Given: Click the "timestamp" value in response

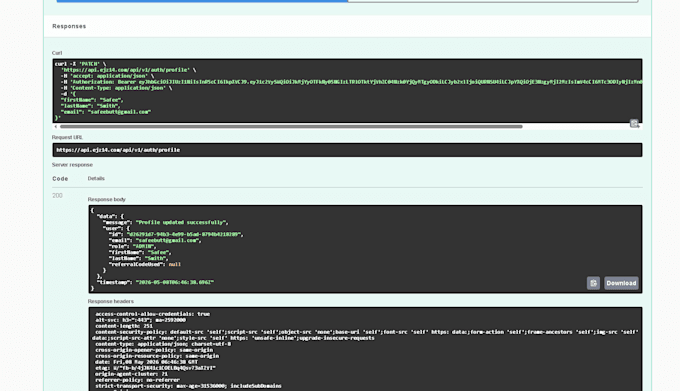Looking at the screenshot, I should click(x=175, y=282).
